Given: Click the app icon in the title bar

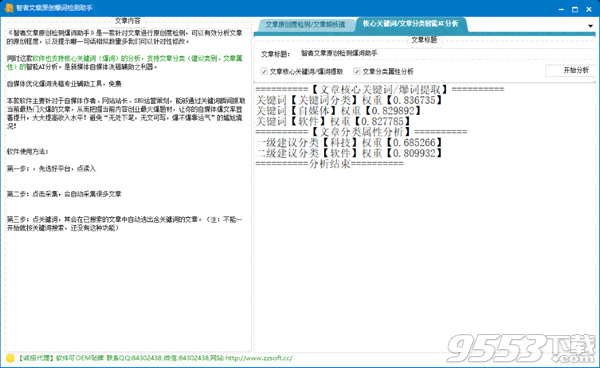Looking at the screenshot, I should click(8, 8).
